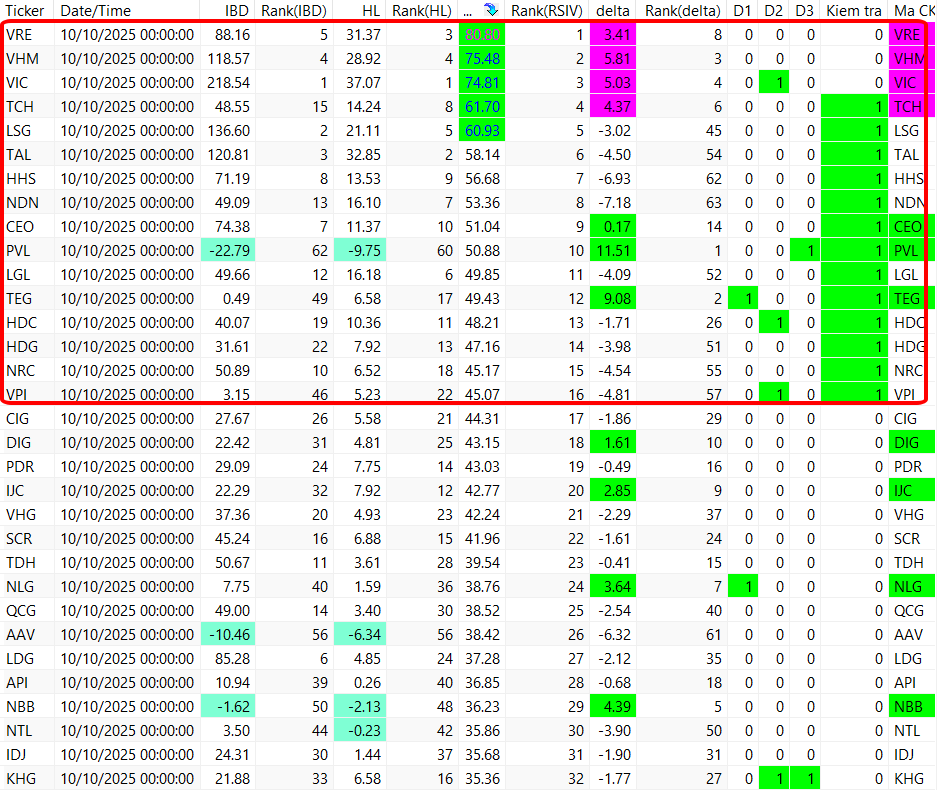Click the 74.81 value in VIC row
This screenshot has height=790, width=937.
(x=482, y=82)
